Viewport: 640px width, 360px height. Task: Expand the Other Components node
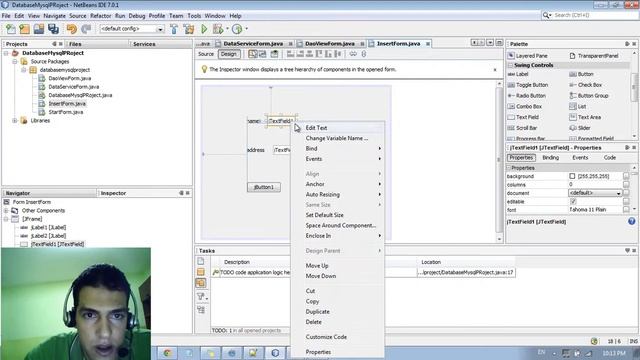click(6, 211)
